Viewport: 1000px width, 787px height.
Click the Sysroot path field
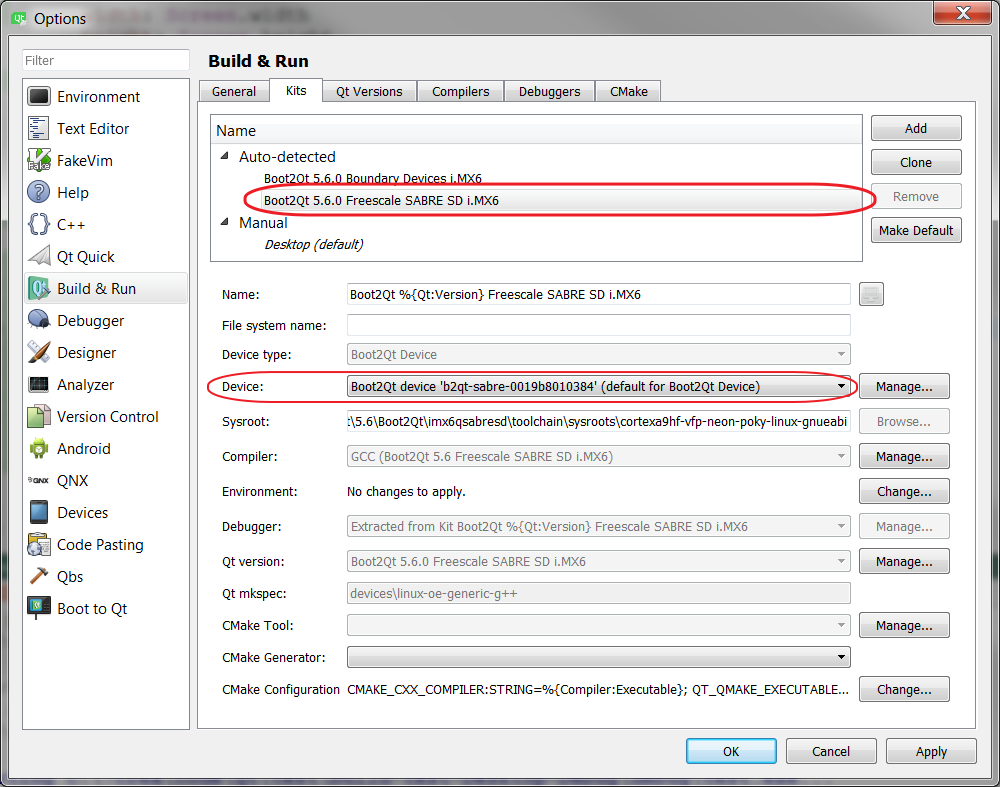tap(599, 421)
